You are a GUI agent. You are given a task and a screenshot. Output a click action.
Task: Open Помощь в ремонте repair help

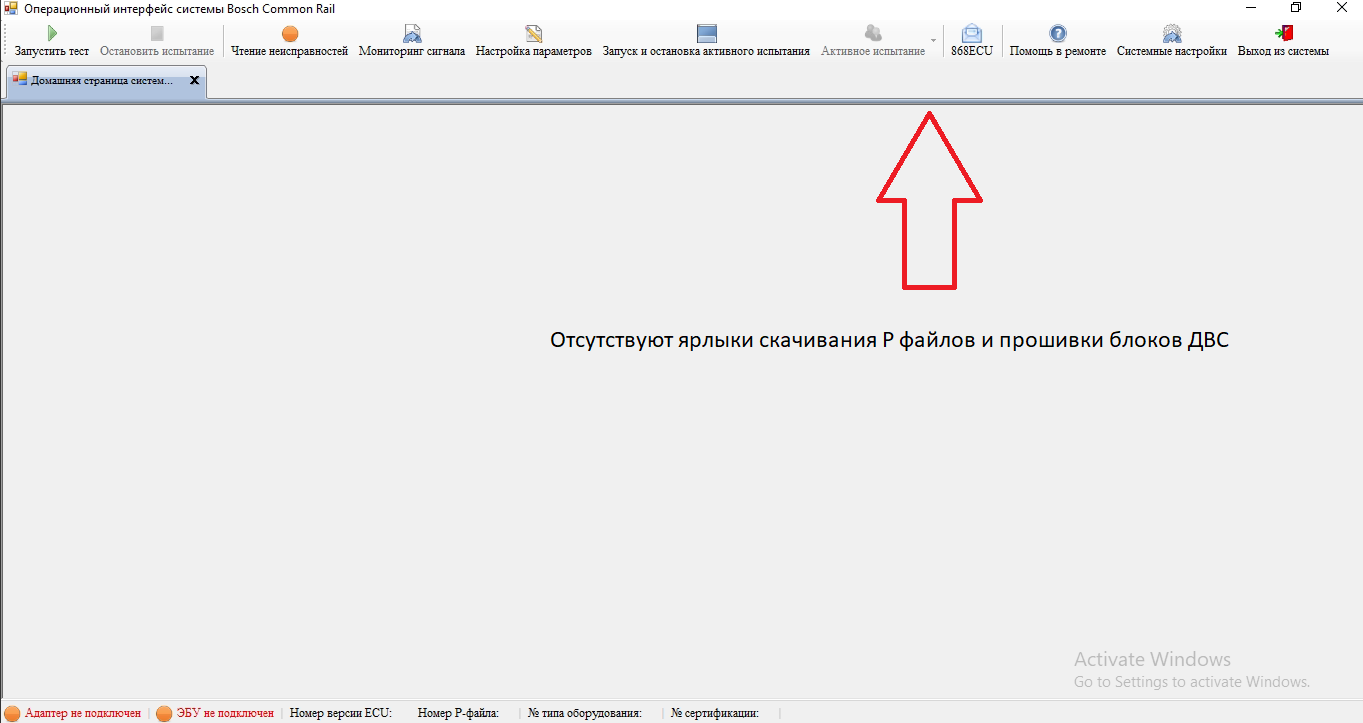pos(1058,41)
